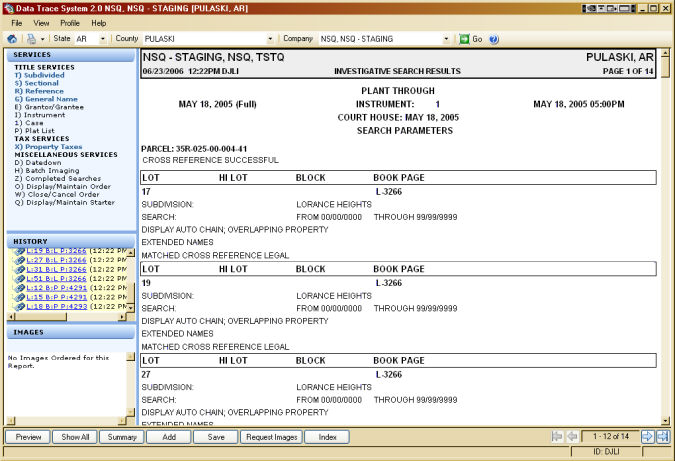Click the icon beside history entry L:12 B:P P:4291

pos(19,288)
